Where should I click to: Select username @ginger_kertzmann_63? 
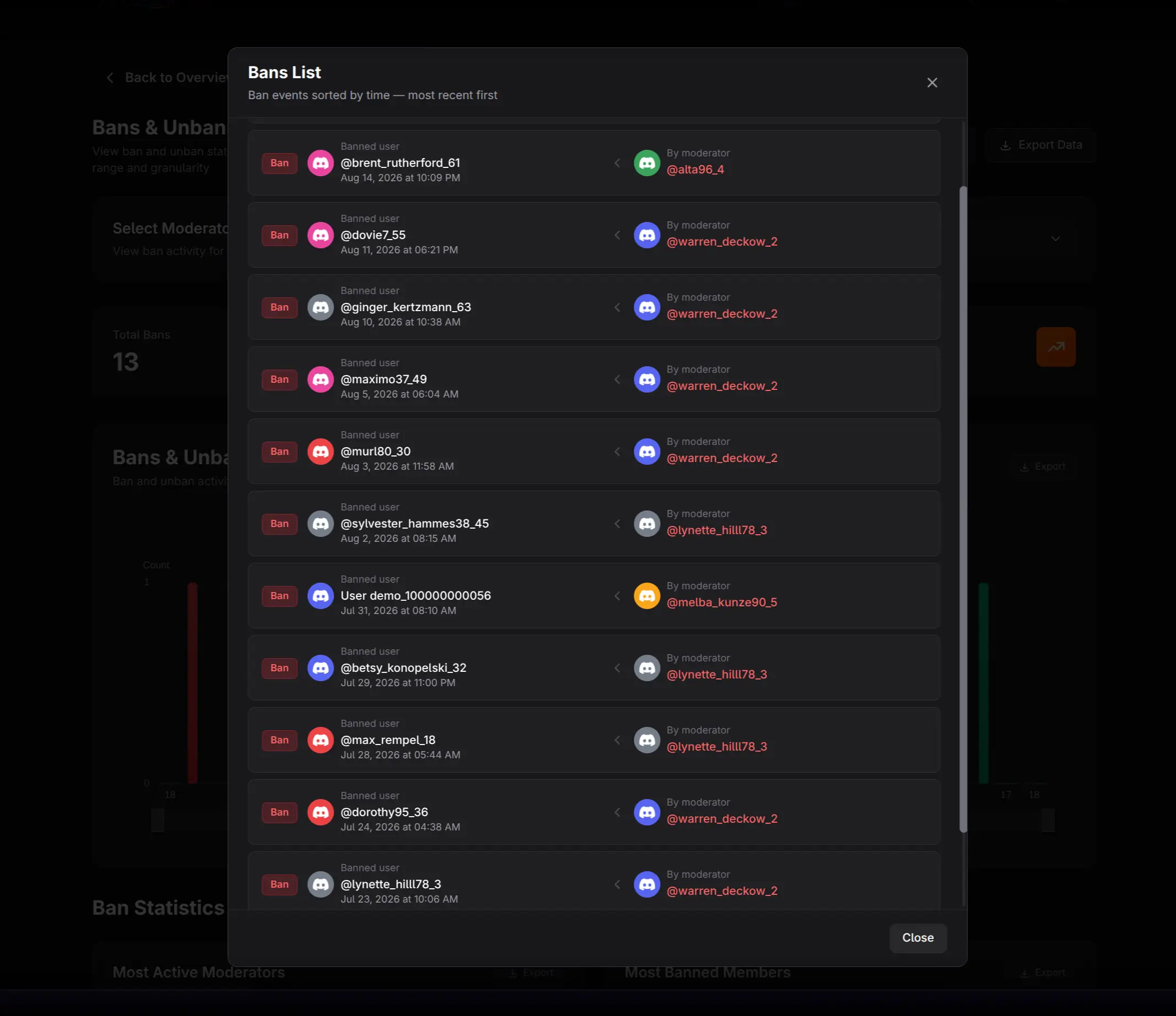406,307
